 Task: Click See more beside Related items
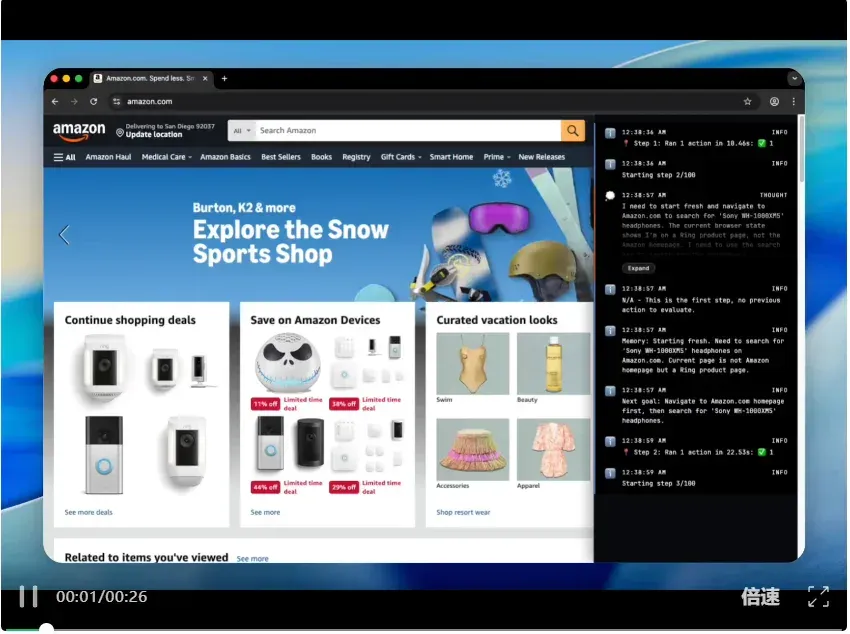(x=252, y=559)
